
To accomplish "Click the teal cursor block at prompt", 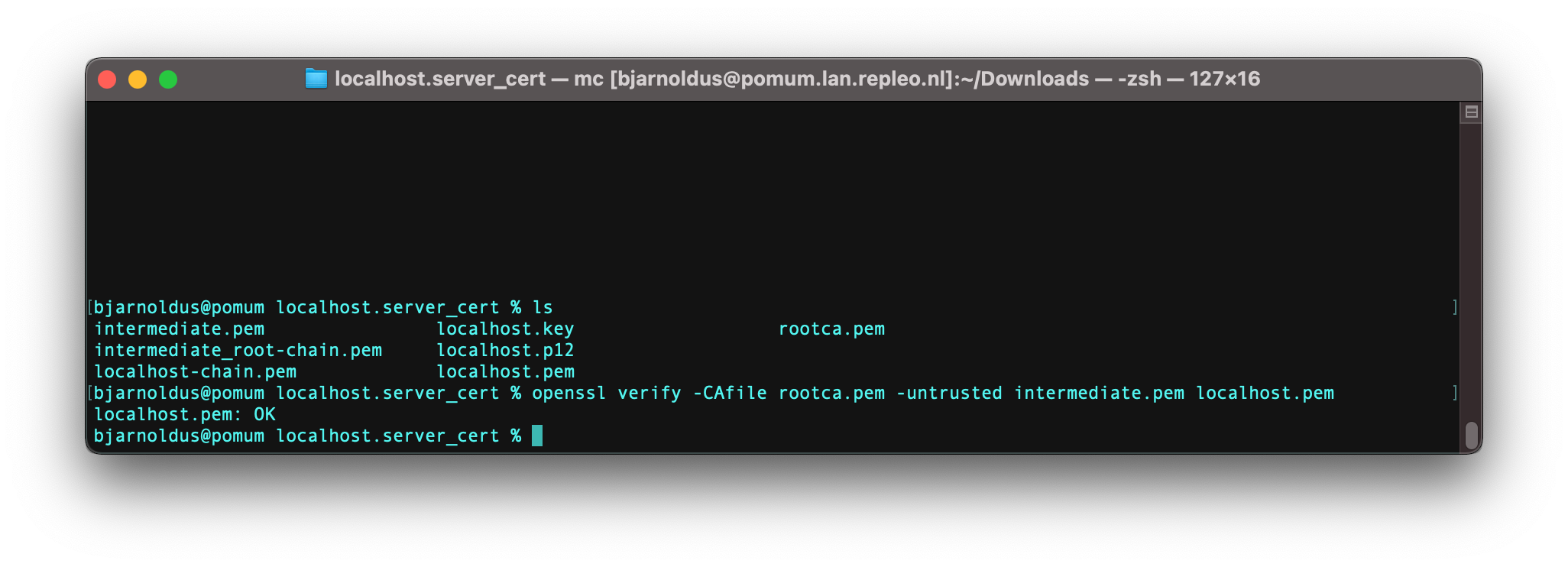I will tap(537, 436).
